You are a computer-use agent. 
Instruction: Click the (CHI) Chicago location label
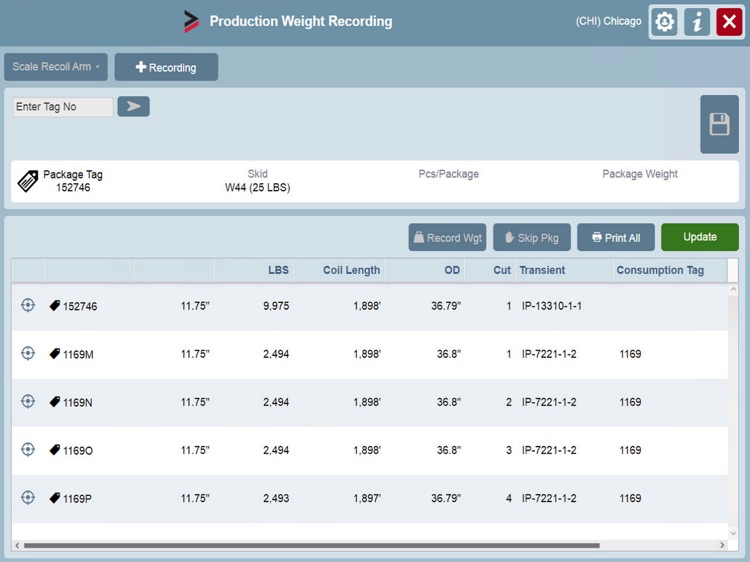[x=608, y=21]
